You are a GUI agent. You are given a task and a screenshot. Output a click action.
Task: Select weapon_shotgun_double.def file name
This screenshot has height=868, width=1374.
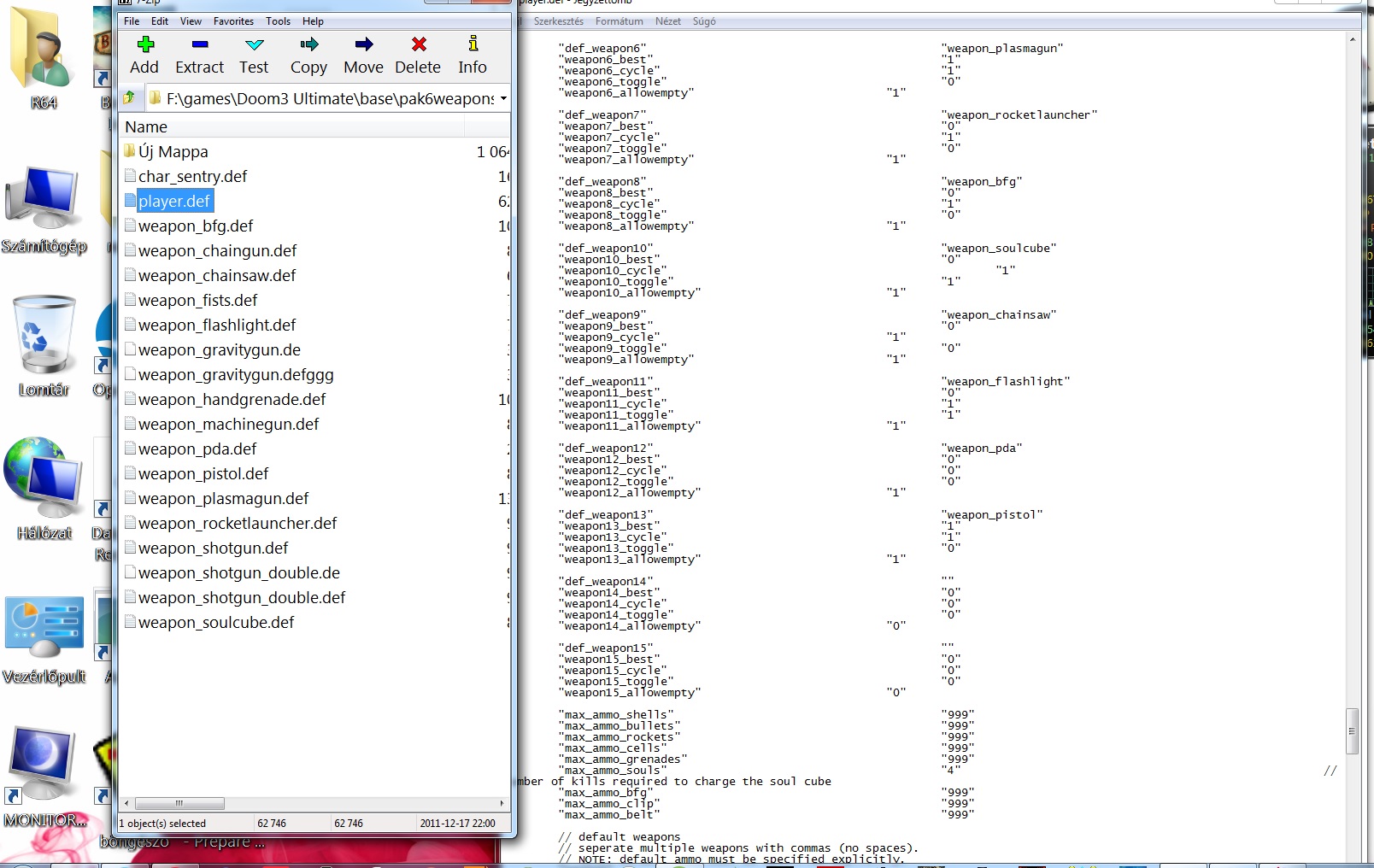242,597
